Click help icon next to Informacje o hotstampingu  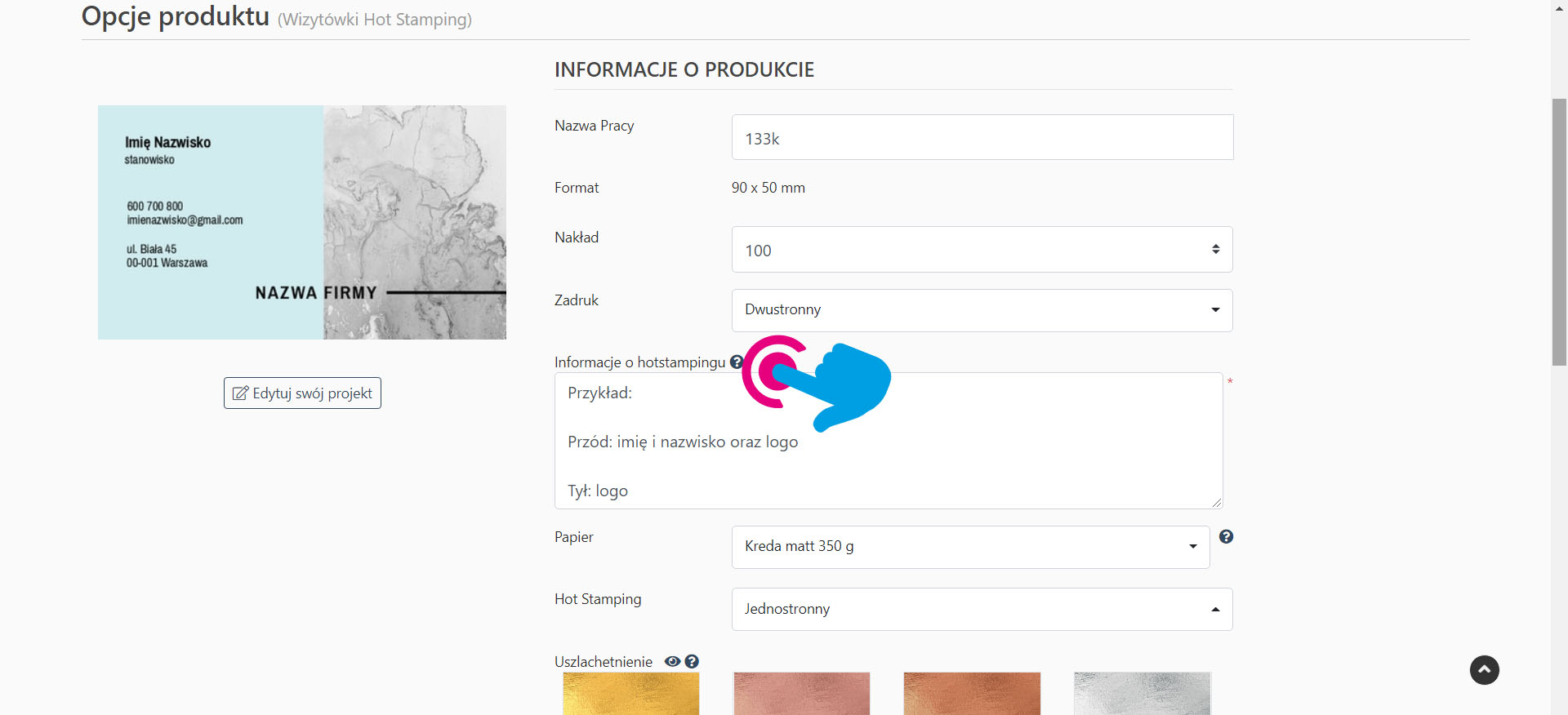736,362
